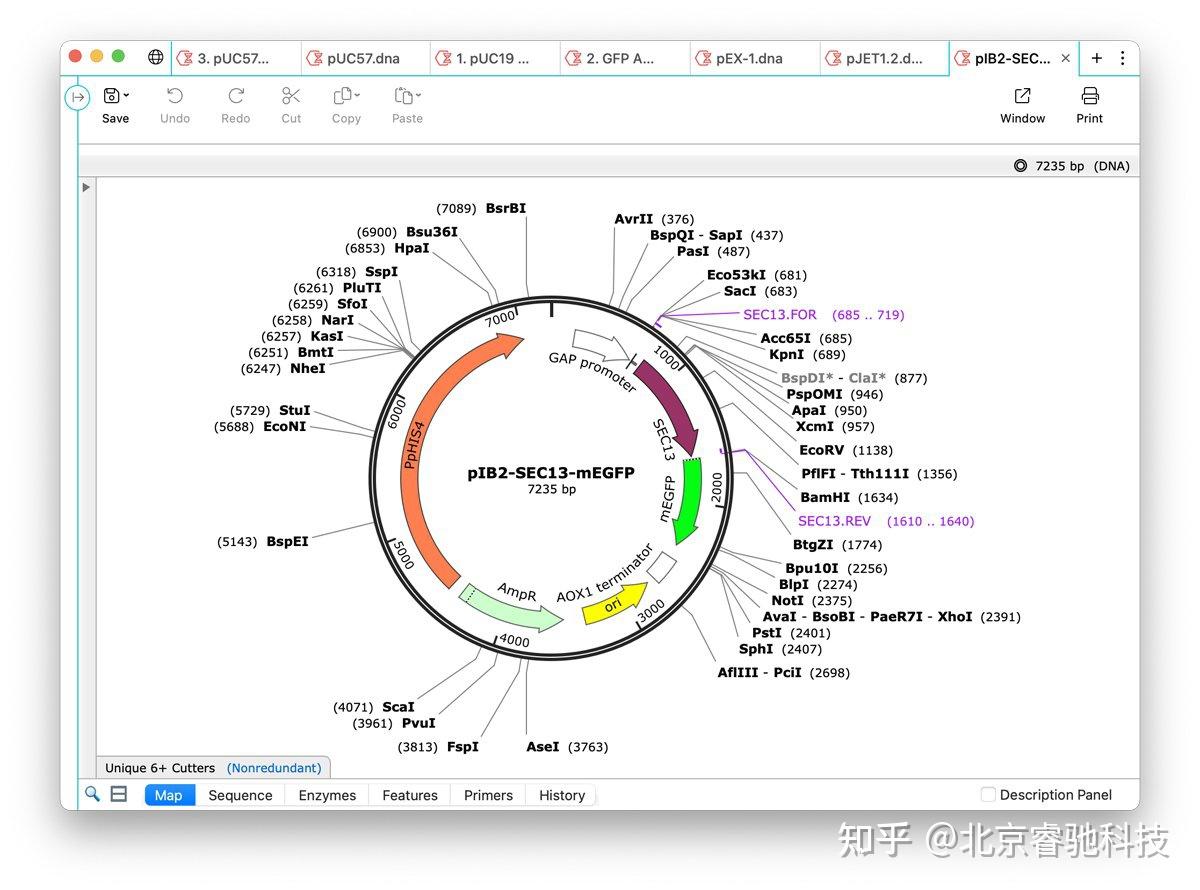Toggle the side panel arrow icon
The height and width of the screenshot is (890, 1200).
coord(78,97)
